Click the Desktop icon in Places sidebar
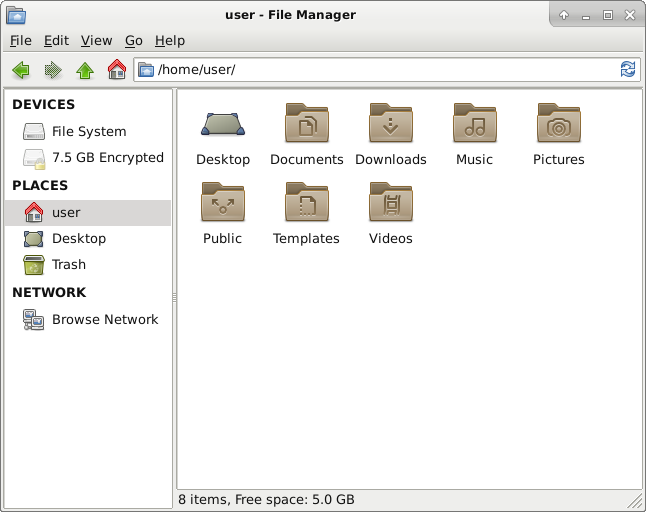 34,239
